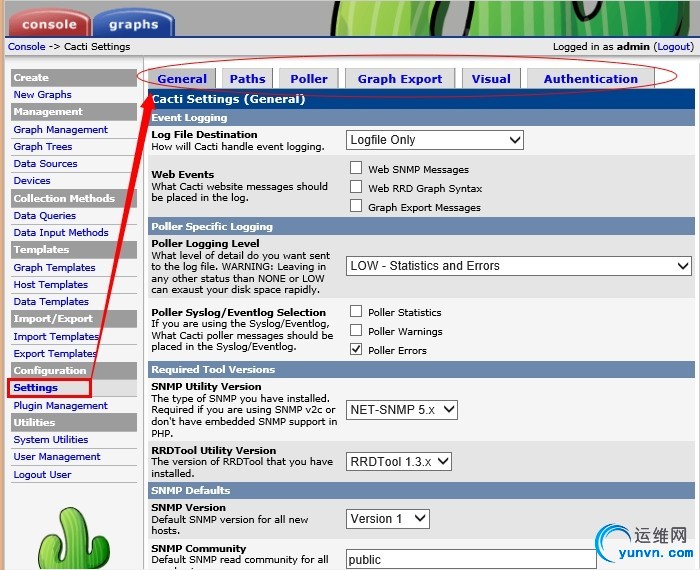Open the Poller Logging Level dropdown
Image resolution: width=700 pixels, height=570 pixels.
pos(519,266)
